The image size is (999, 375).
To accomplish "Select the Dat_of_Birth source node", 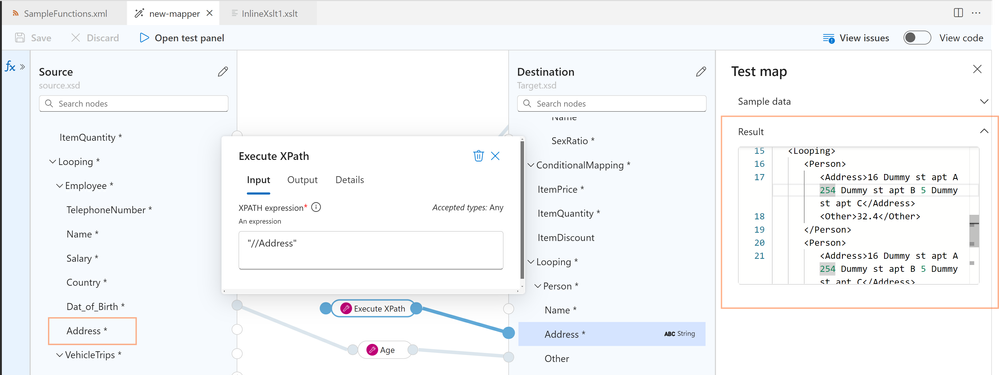I will coord(96,307).
